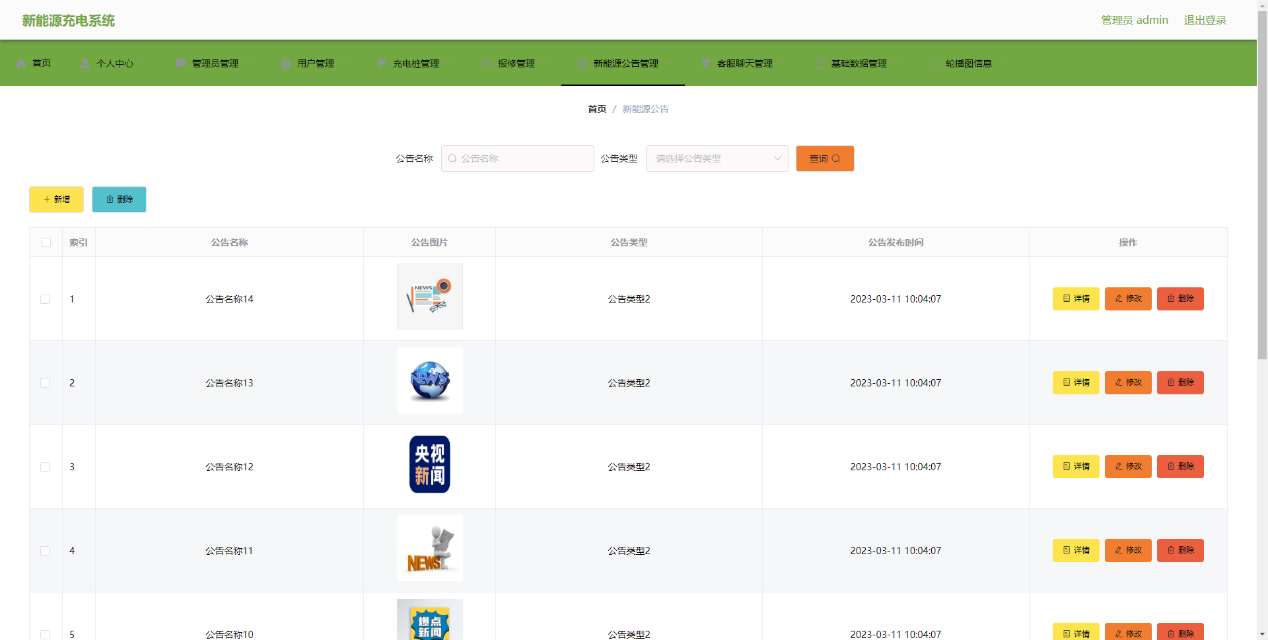Tick the checkbox for row 公告名称10
Screen dimensions: 1268x640
tap(45, 634)
